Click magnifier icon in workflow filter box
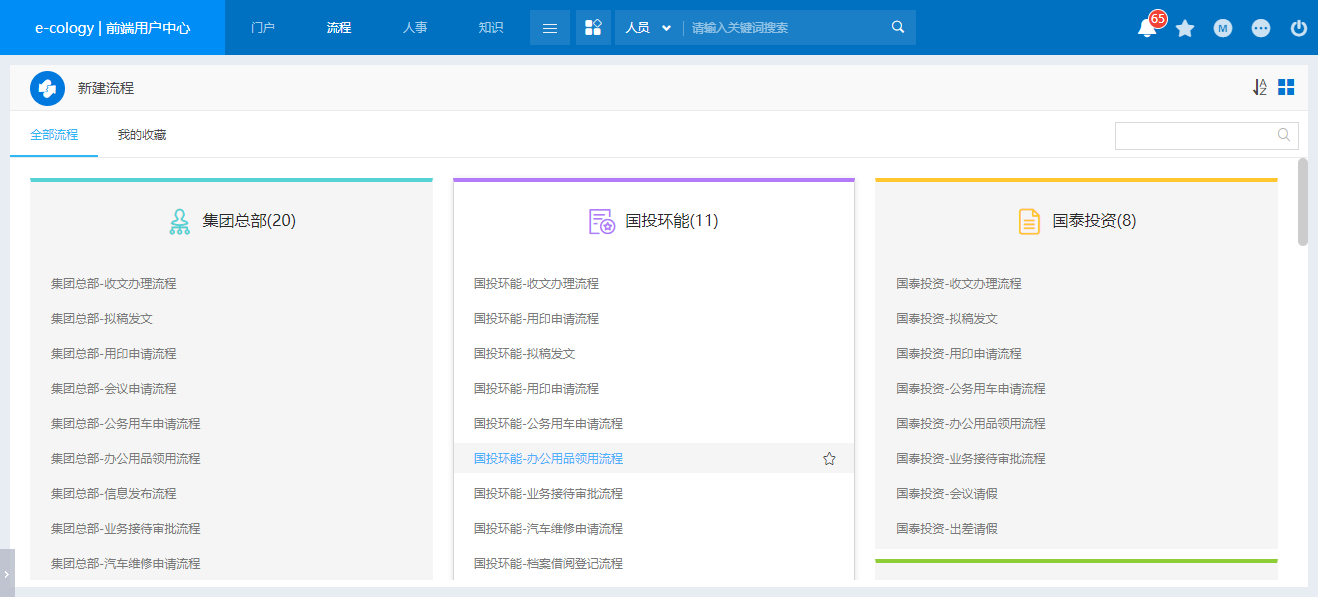 [1284, 135]
